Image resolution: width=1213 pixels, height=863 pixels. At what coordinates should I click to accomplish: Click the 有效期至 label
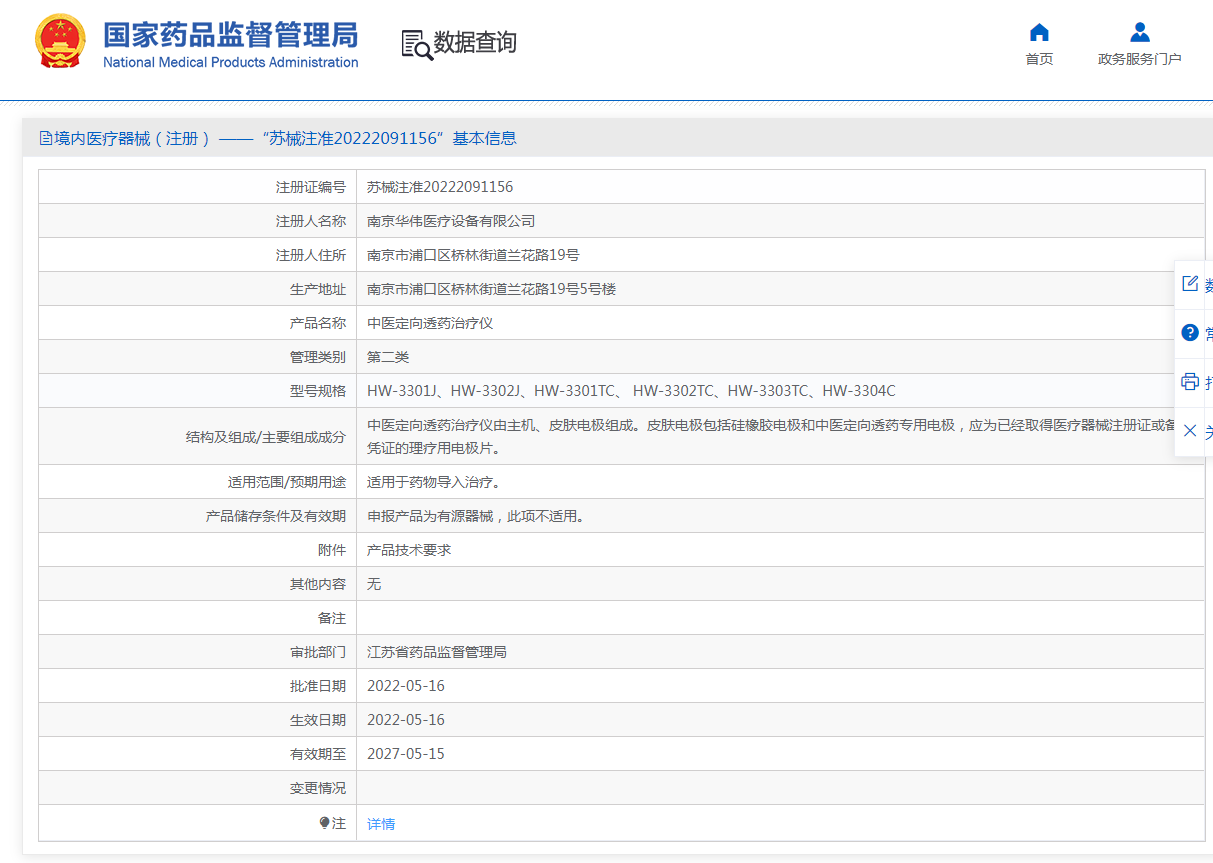point(318,754)
